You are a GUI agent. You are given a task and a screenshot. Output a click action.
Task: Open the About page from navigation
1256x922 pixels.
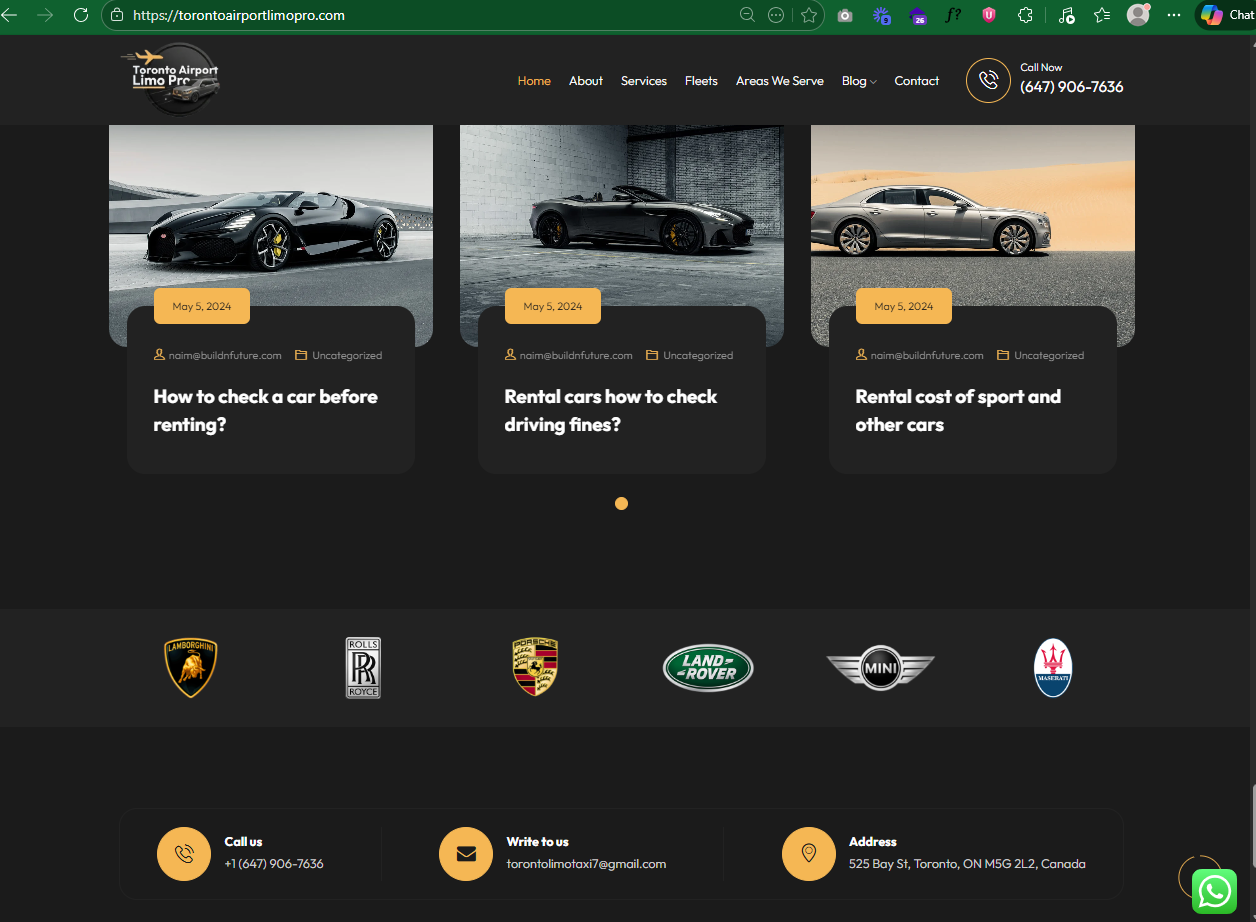586,81
